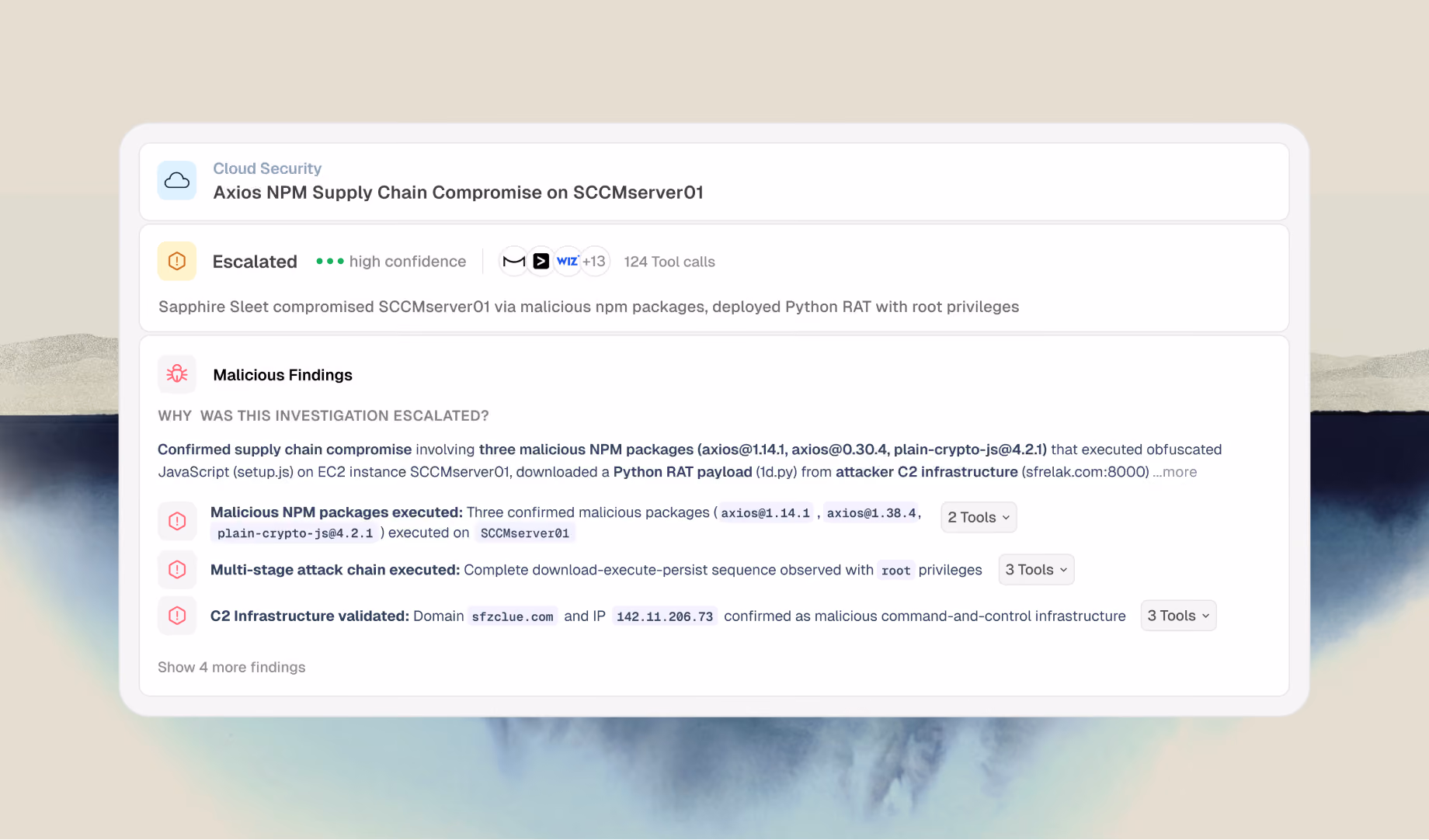Click 'Python RAT payload' bold text
This screenshot has height=840, width=1429.
[x=683, y=472]
